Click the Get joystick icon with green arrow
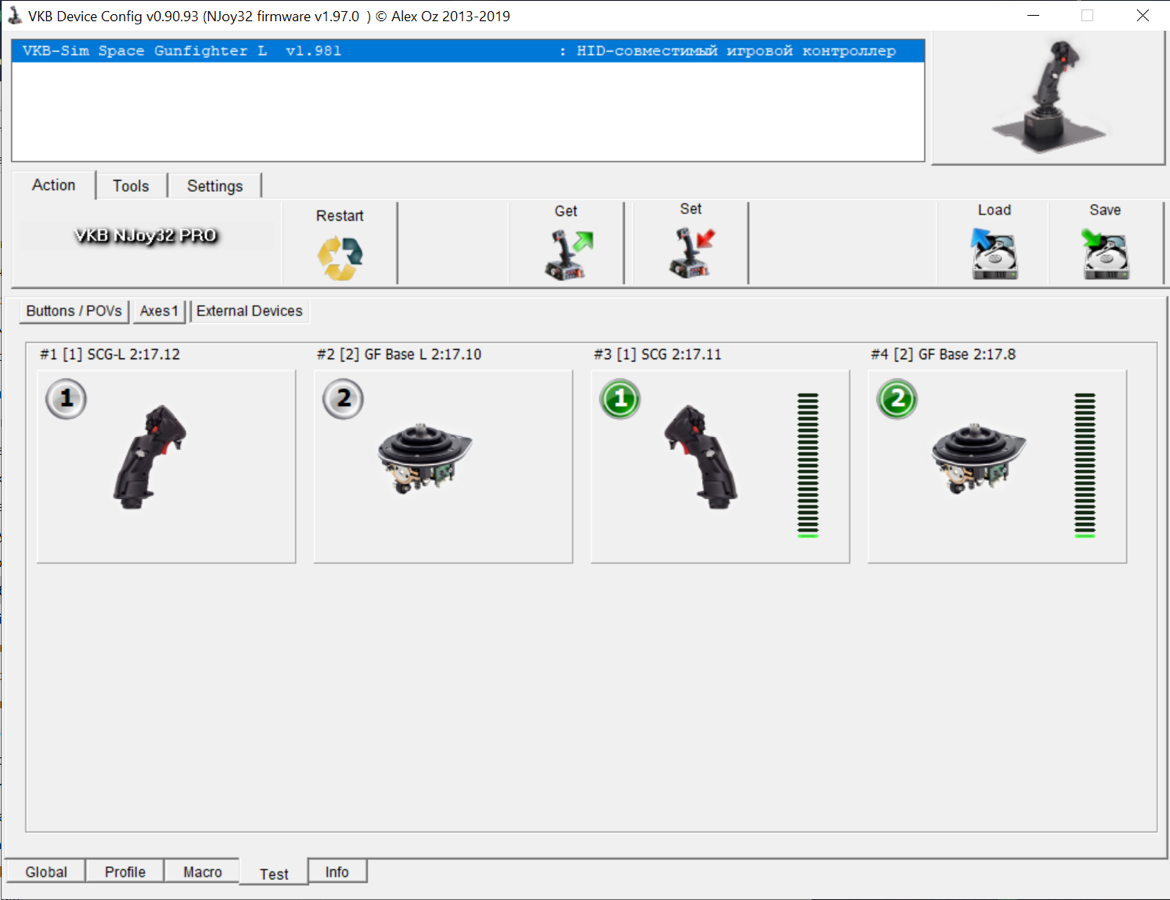Viewport: 1170px width, 900px height. (x=569, y=255)
